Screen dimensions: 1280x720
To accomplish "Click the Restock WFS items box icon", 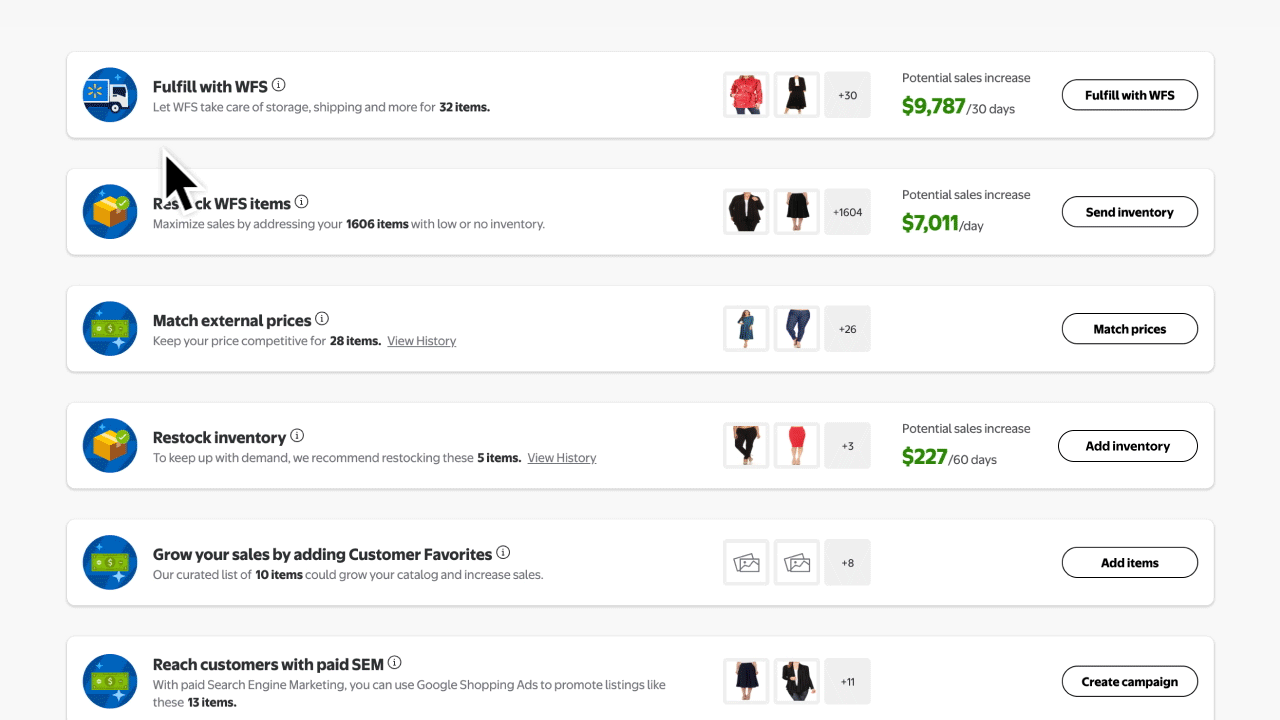I will 109,211.
